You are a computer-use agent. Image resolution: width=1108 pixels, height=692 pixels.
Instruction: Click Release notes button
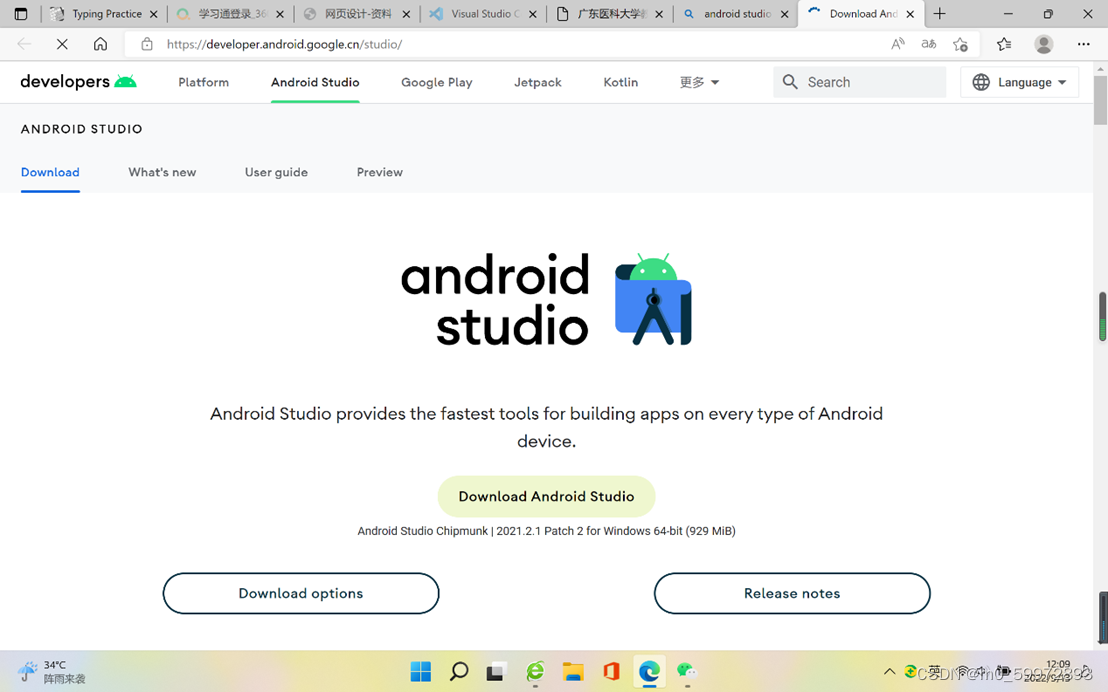pyautogui.click(x=792, y=593)
